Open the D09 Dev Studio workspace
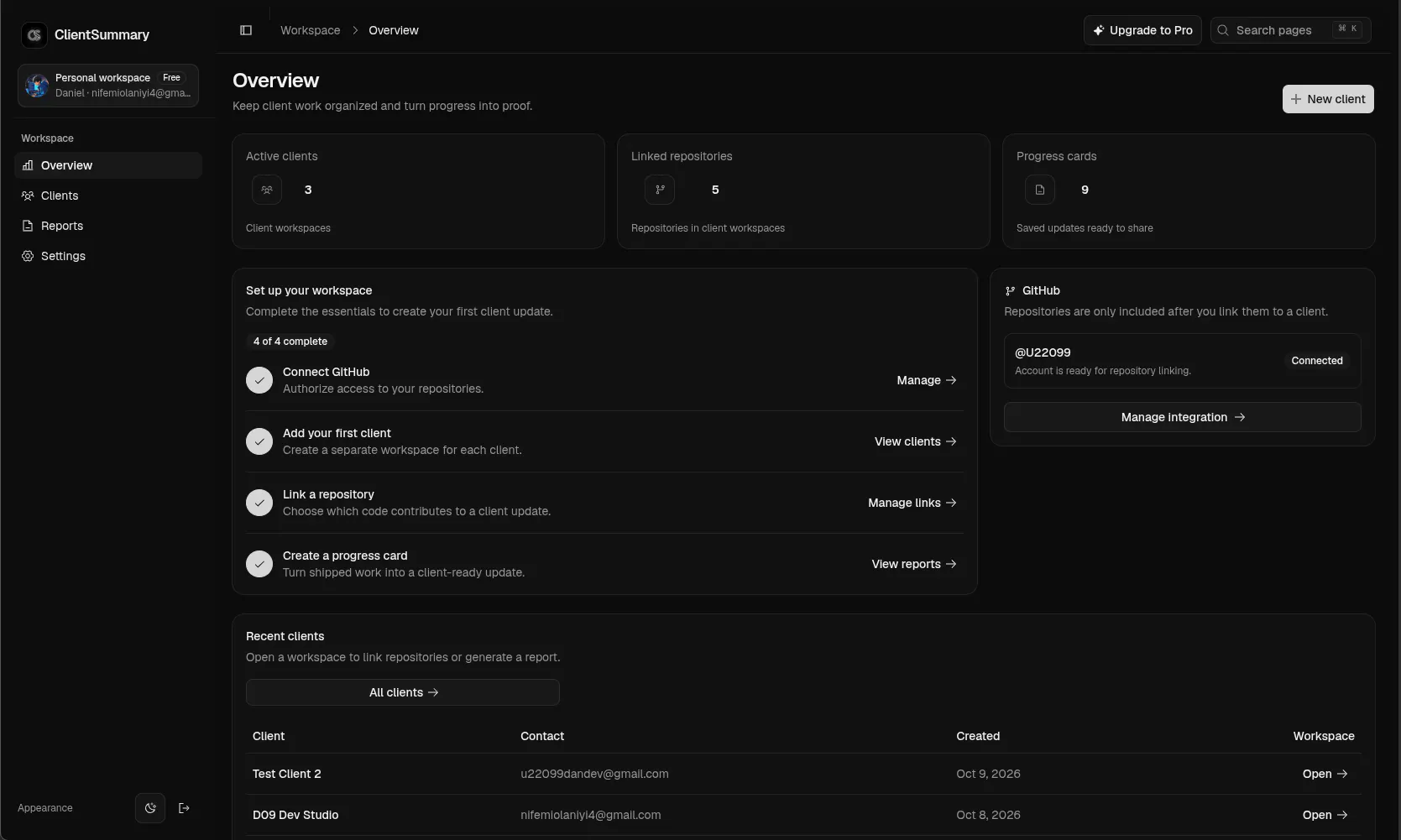This screenshot has width=1401, height=840. tap(1325, 815)
